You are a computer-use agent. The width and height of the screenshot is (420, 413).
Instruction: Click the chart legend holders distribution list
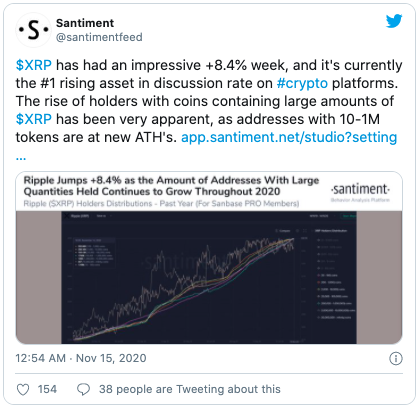point(335,278)
